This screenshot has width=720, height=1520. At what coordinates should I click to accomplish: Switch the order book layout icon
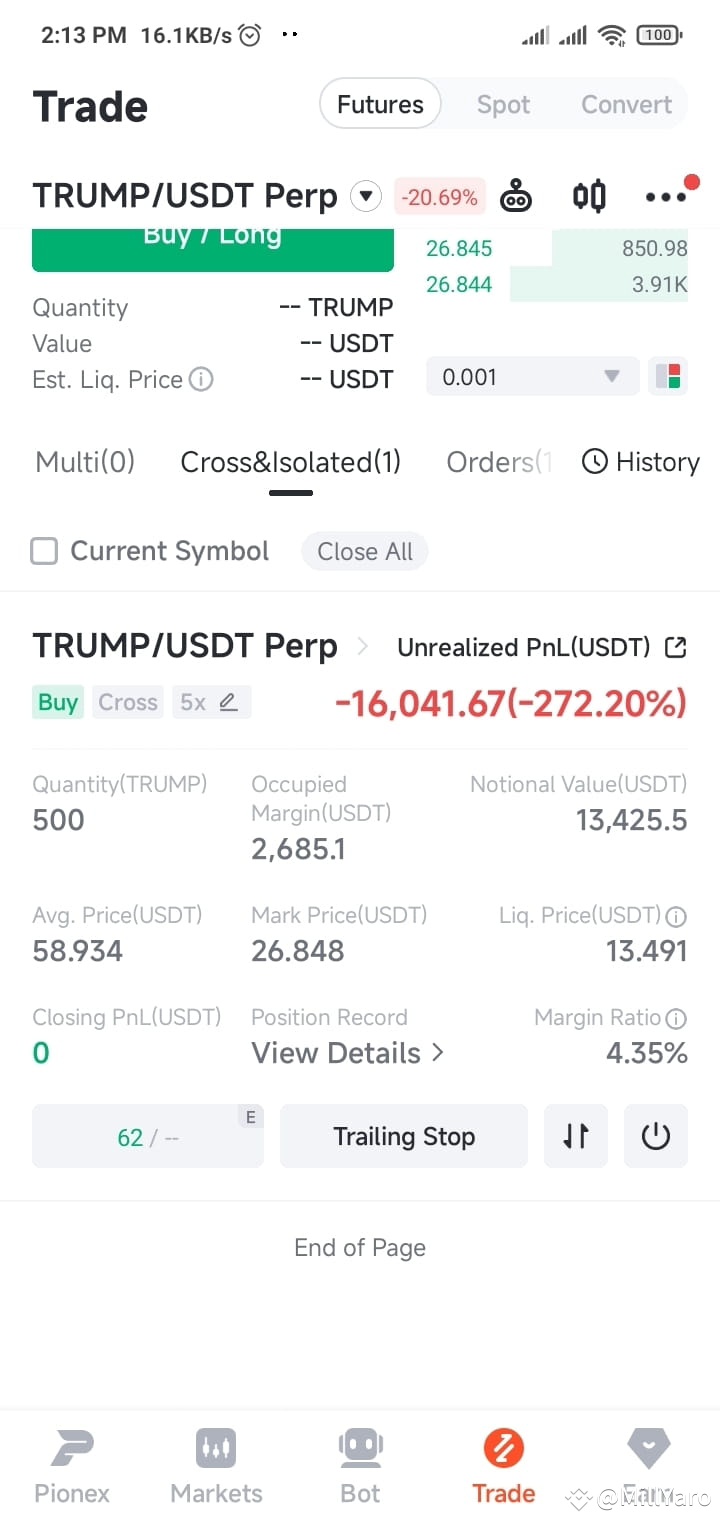tap(668, 377)
